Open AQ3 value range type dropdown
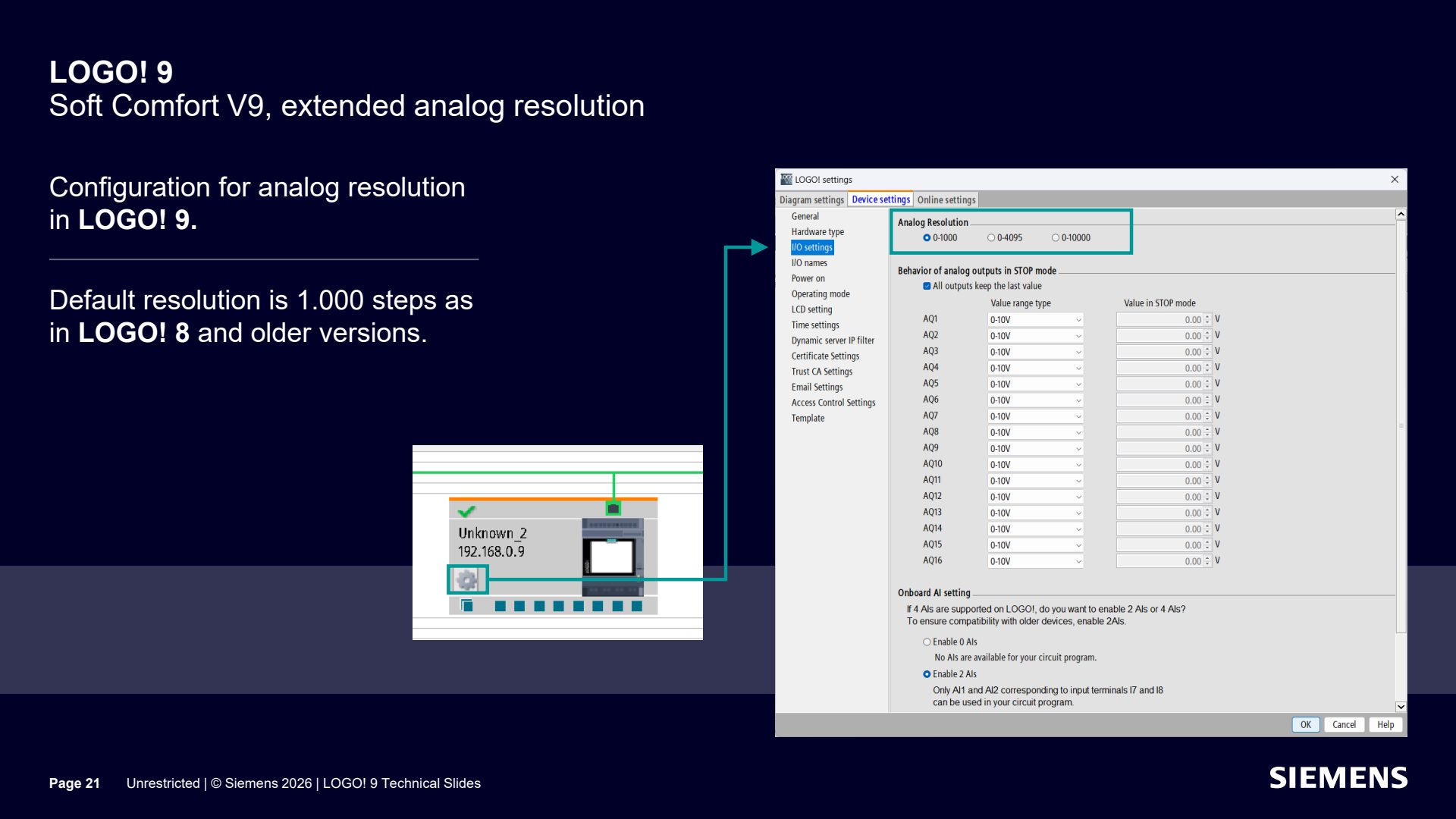The image size is (1456, 819). pos(1035,352)
